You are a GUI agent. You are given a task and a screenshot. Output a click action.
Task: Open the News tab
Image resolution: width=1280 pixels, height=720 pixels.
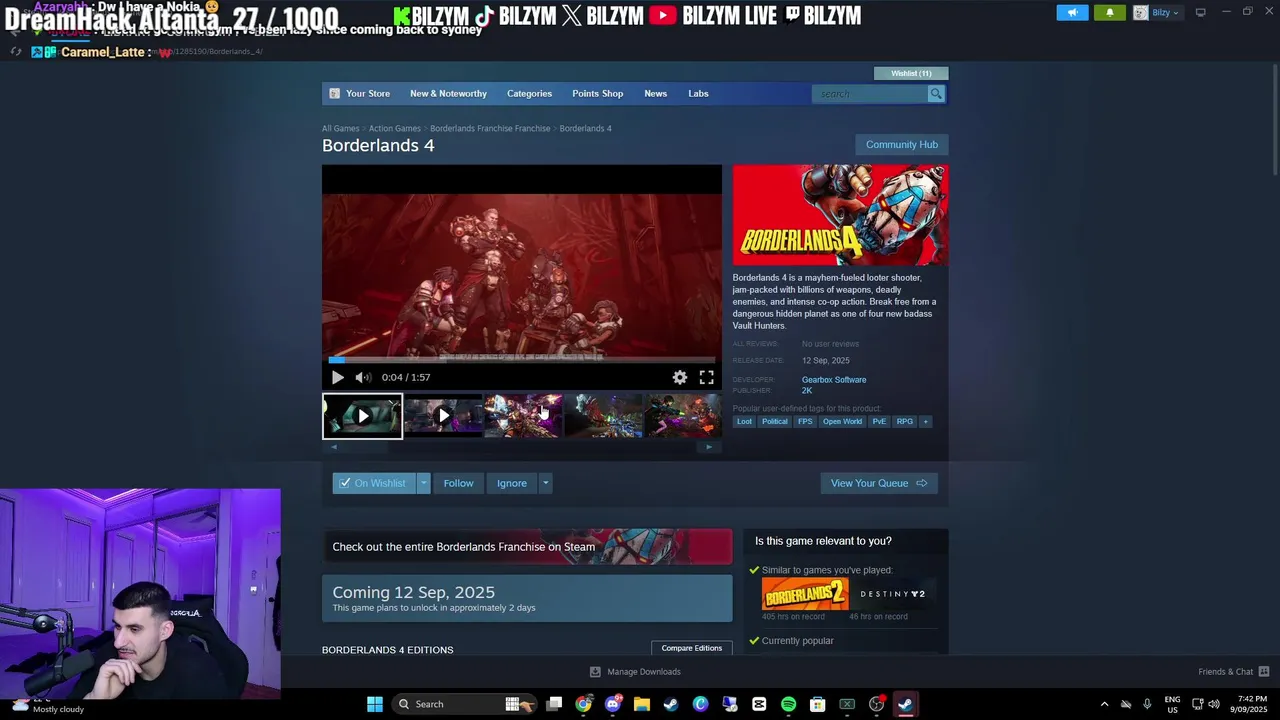click(x=655, y=93)
